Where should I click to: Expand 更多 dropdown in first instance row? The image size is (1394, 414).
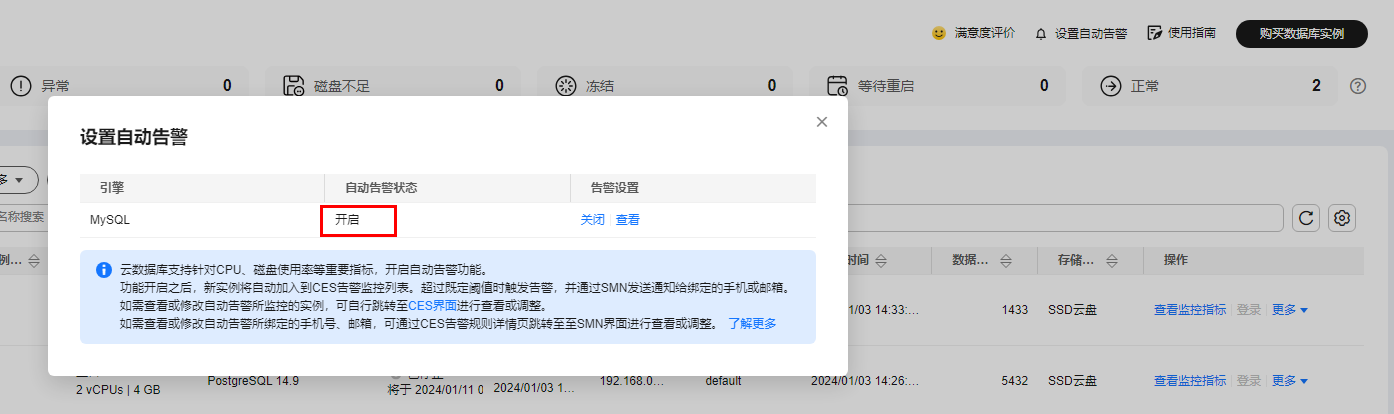point(1290,310)
